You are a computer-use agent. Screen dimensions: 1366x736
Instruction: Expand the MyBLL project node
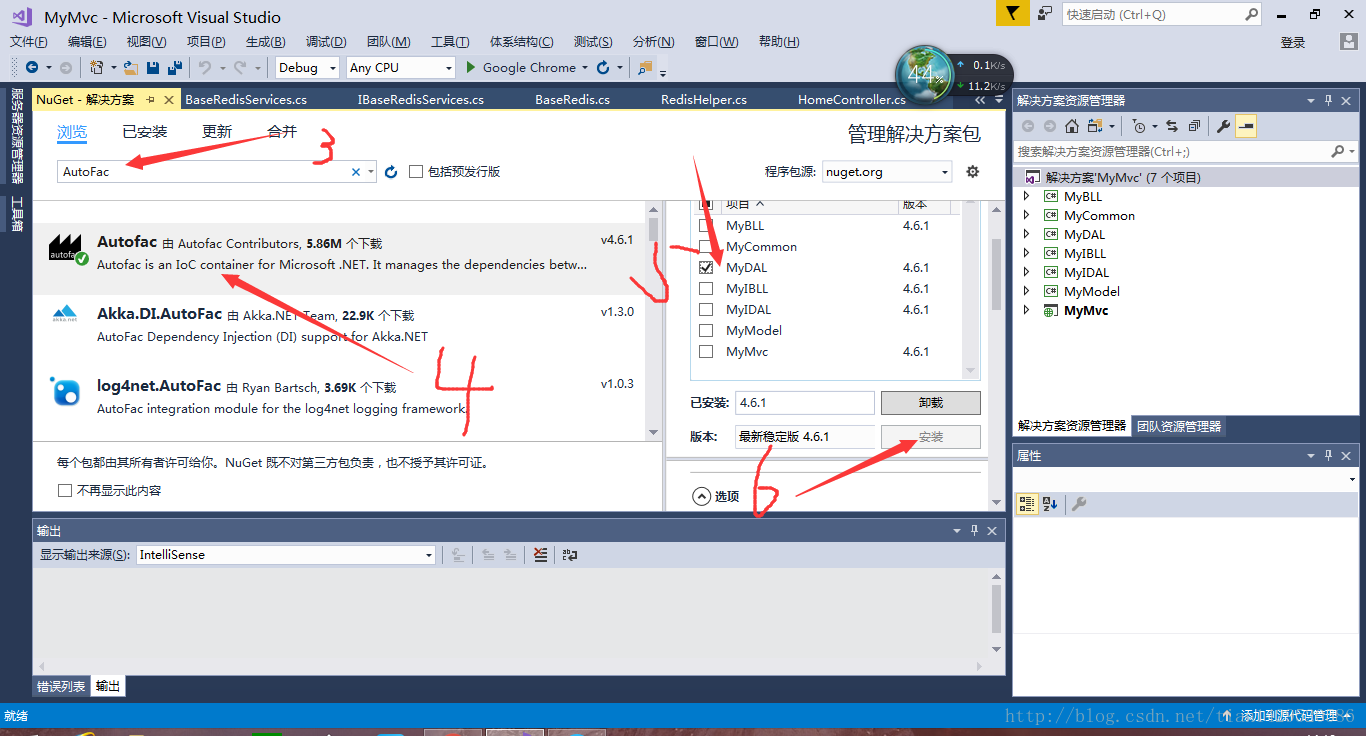(1026, 197)
